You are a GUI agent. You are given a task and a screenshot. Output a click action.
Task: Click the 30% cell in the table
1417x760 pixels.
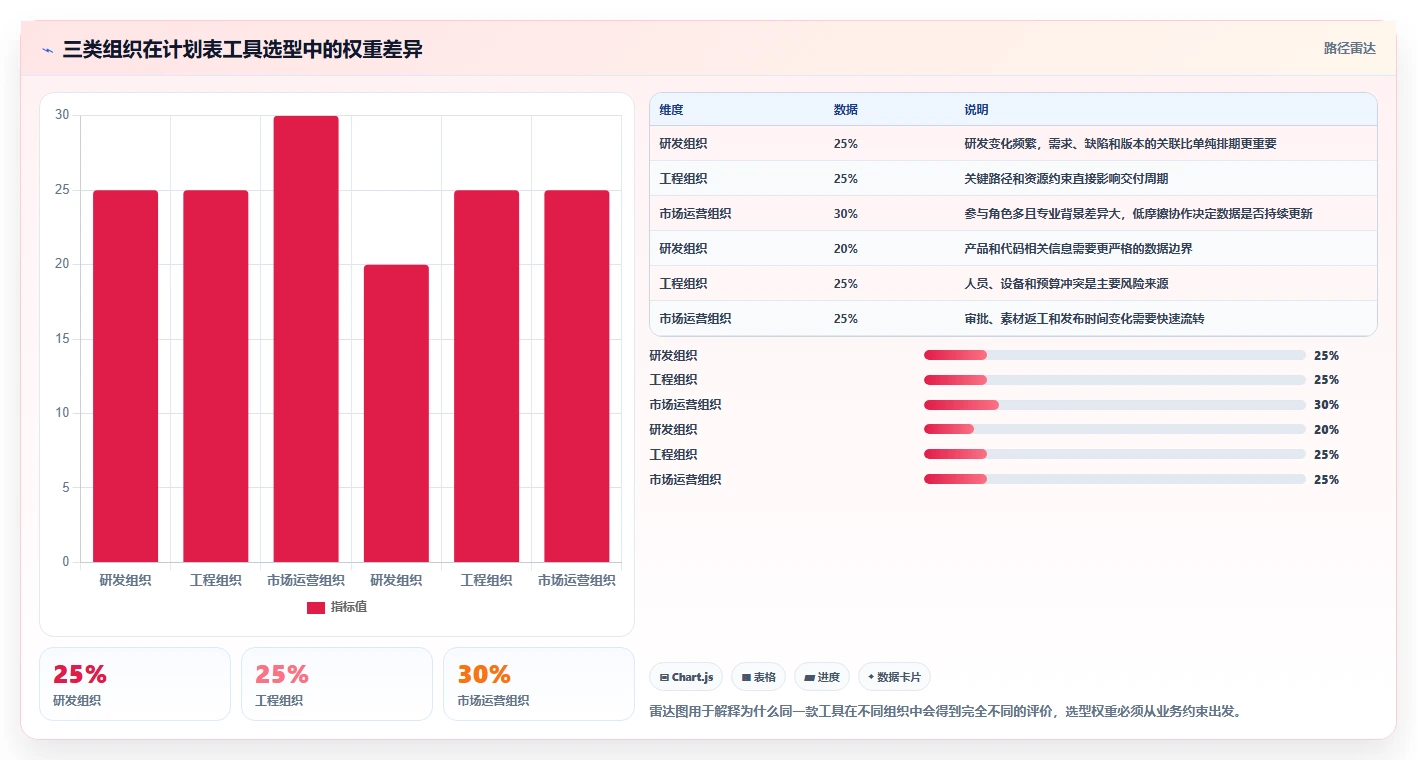coord(846,214)
